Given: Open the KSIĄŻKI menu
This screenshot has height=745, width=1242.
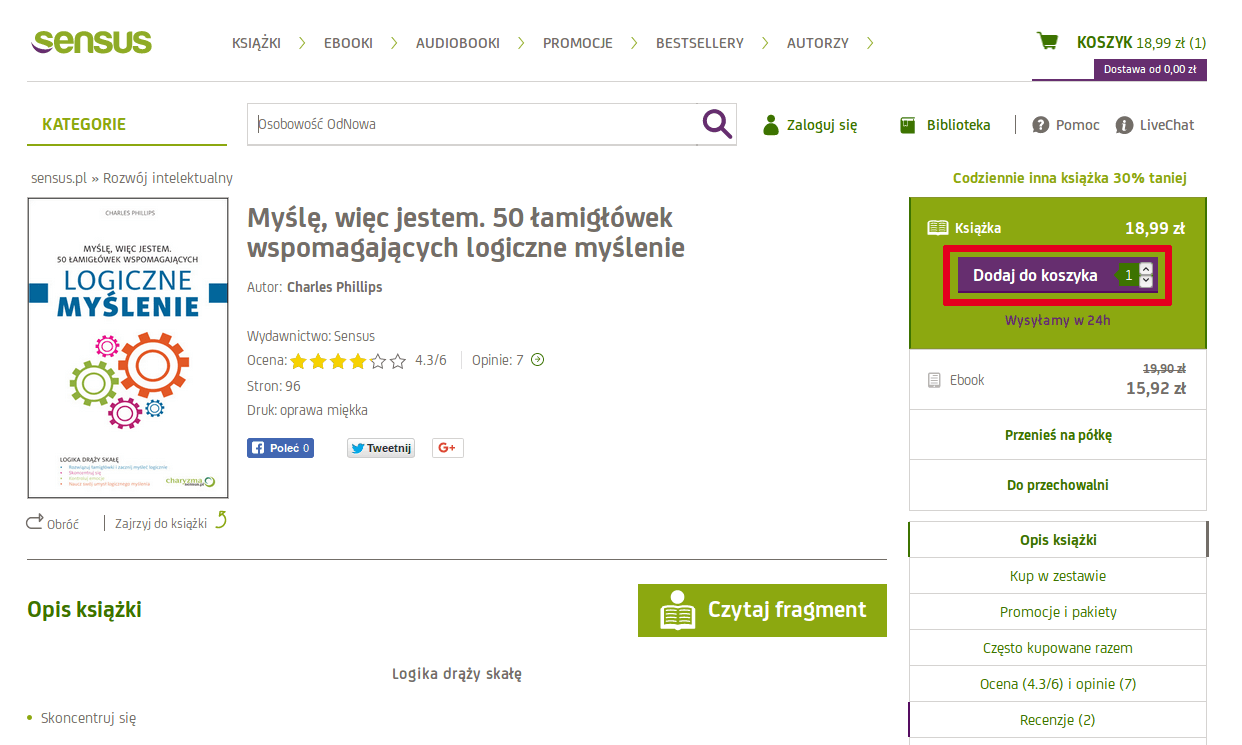Looking at the screenshot, I should [256, 43].
